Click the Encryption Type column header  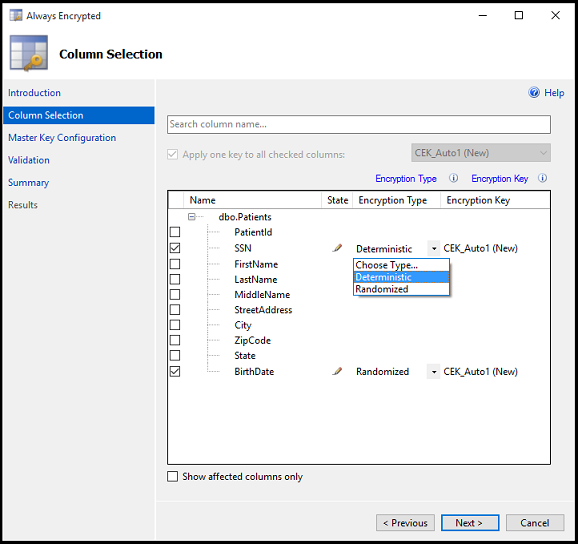click(397, 200)
